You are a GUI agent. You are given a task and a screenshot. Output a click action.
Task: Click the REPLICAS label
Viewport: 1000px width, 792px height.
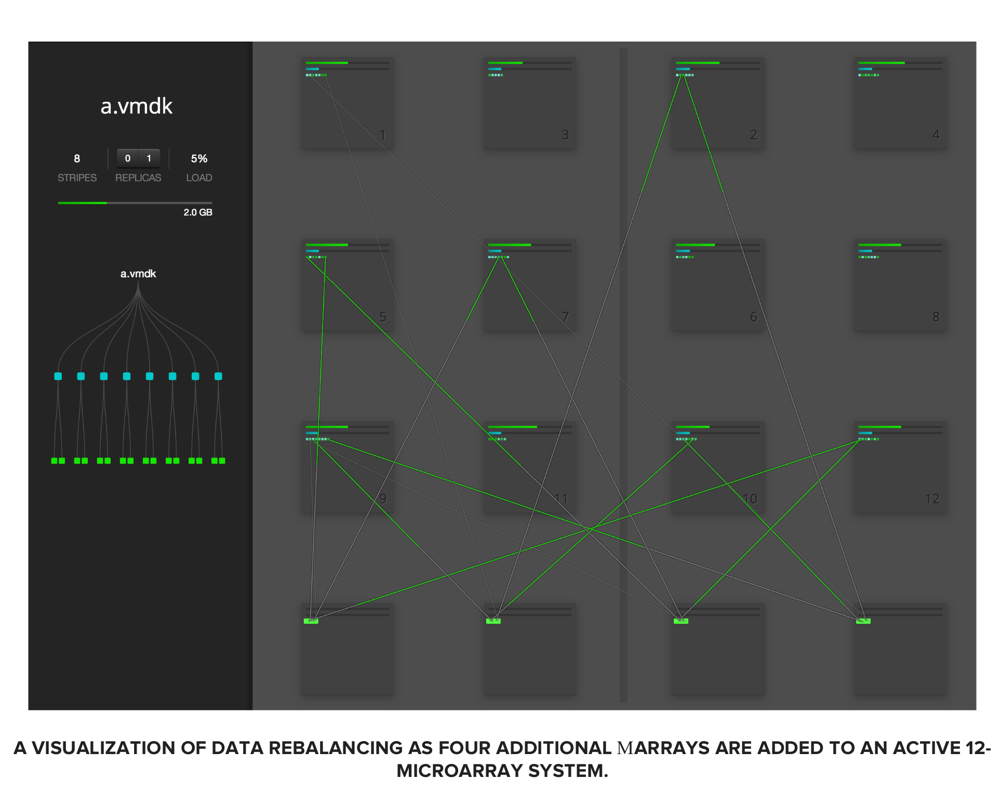tap(138, 177)
